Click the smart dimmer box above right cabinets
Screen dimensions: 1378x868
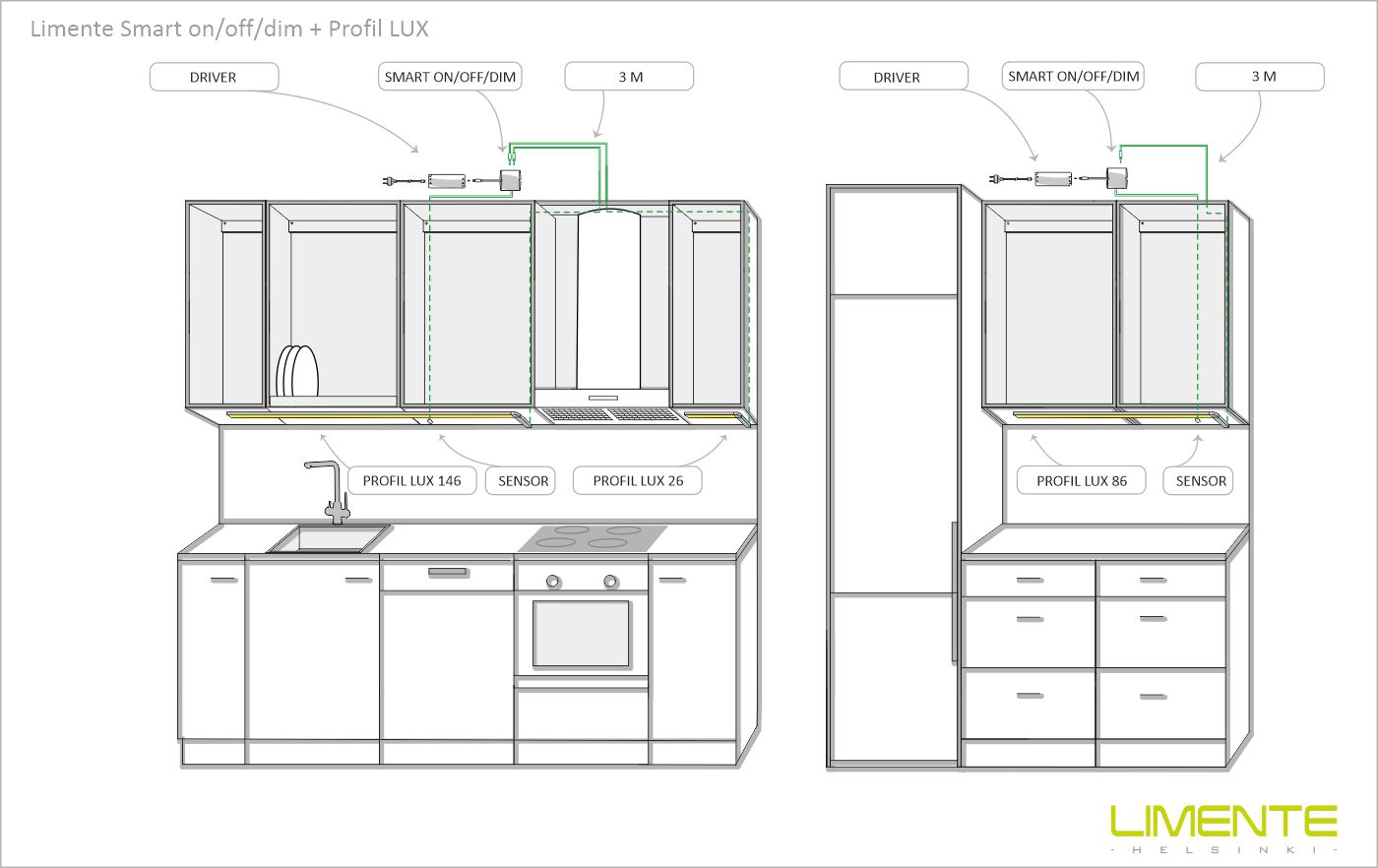click(x=1117, y=178)
